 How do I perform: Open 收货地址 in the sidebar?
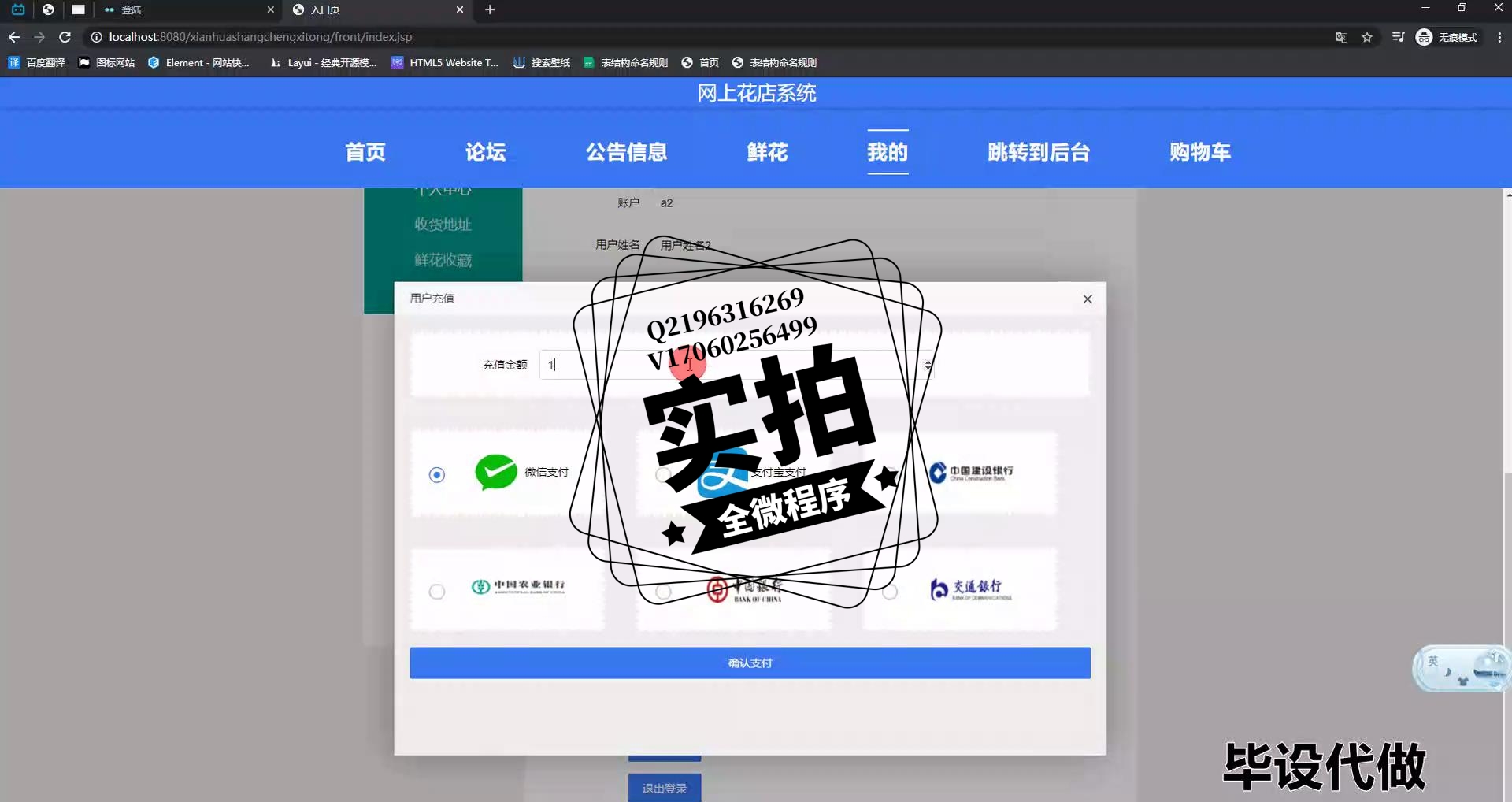(x=443, y=225)
